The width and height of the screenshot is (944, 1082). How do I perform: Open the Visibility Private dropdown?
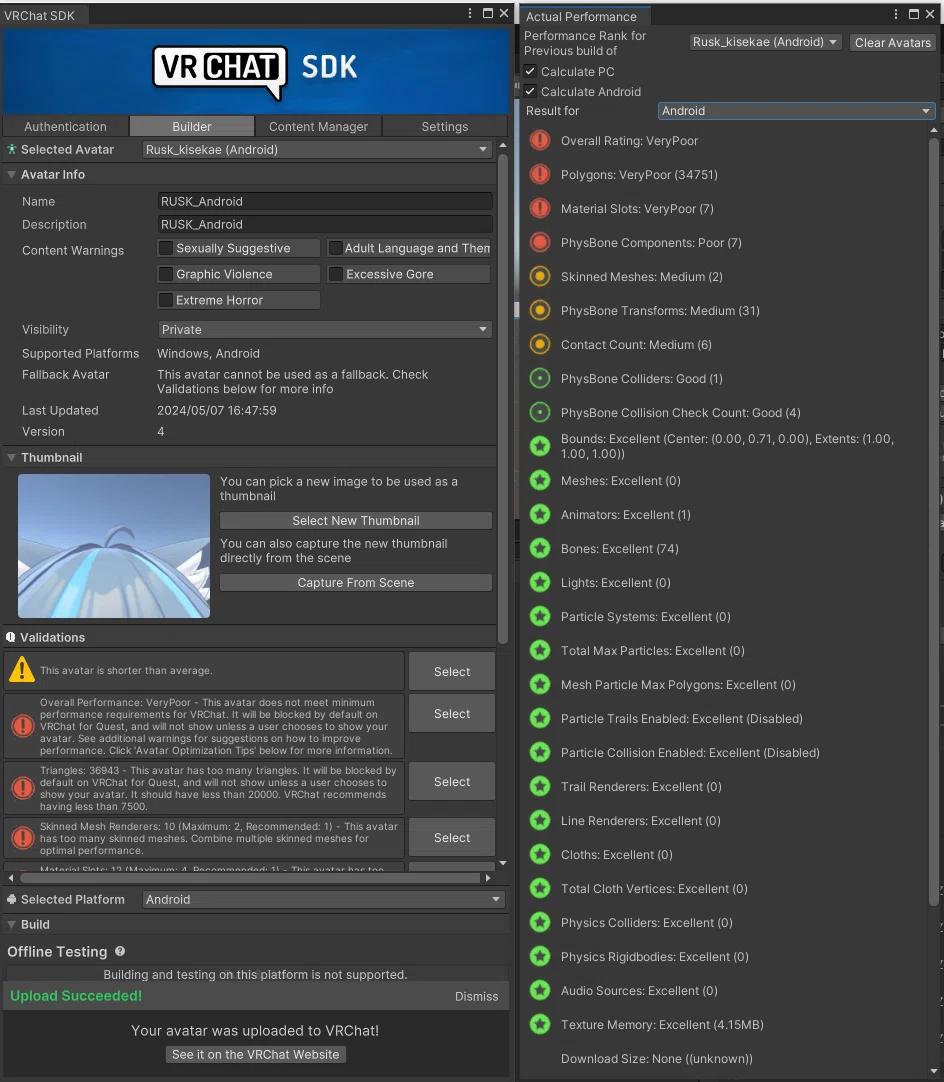point(325,330)
